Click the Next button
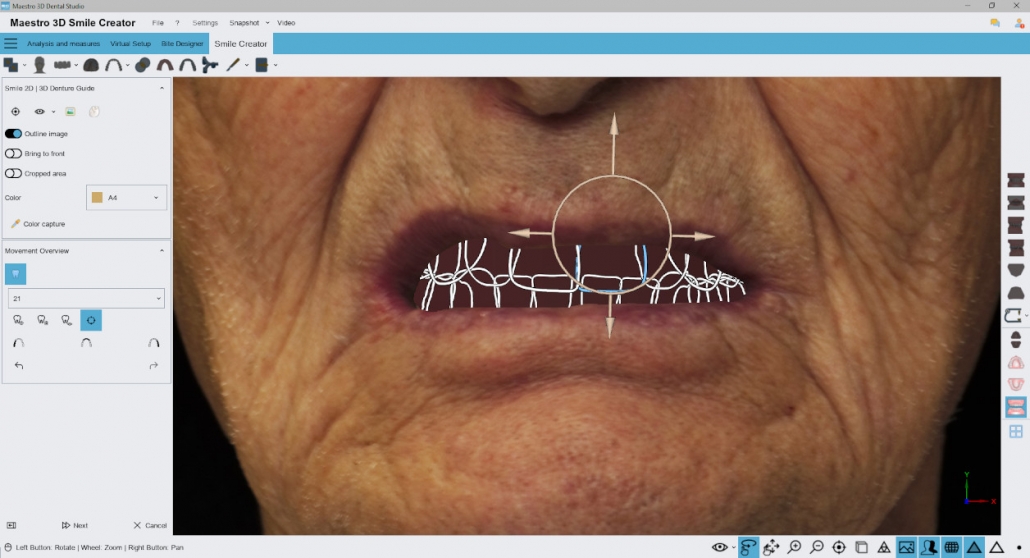This screenshot has height=558, width=1030. pyautogui.click(x=75, y=525)
